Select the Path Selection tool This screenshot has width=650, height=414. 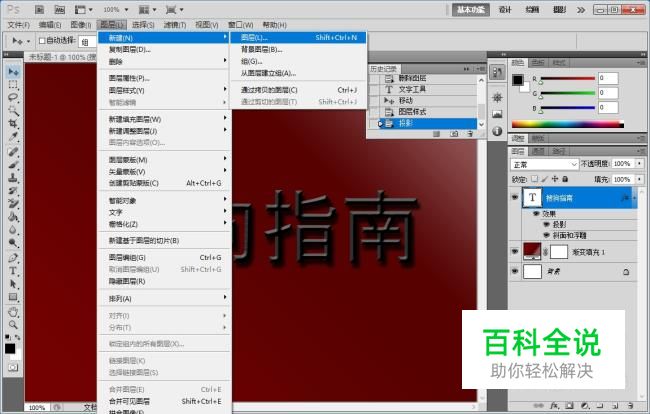[13, 284]
